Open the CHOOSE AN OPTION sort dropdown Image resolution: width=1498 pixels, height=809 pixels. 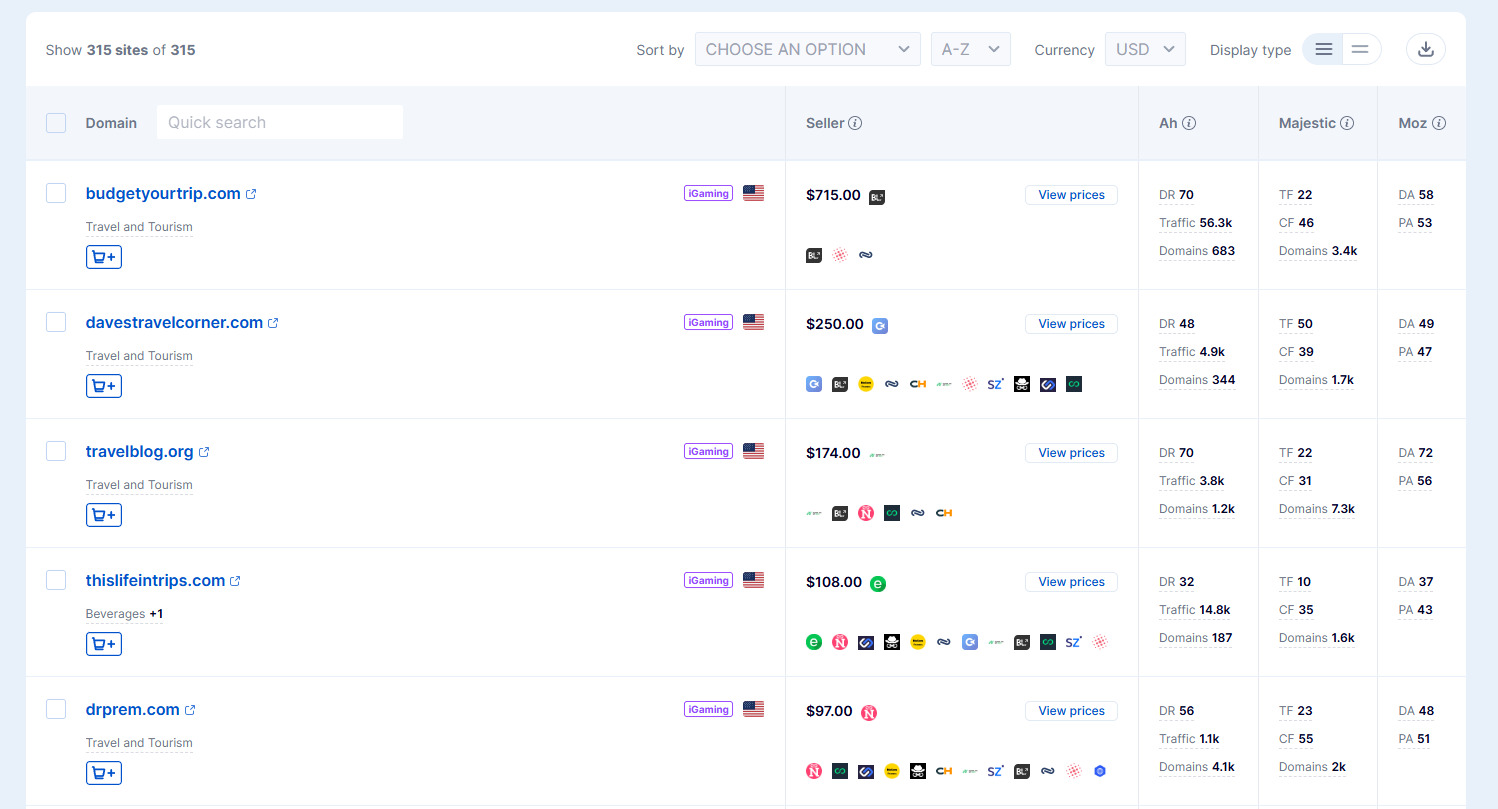click(x=806, y=48)
